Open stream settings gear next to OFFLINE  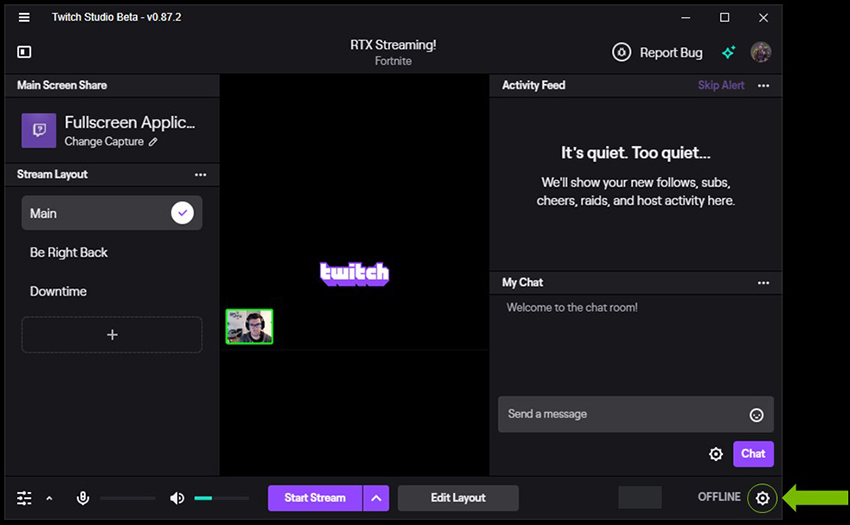[x=763, y=498]
